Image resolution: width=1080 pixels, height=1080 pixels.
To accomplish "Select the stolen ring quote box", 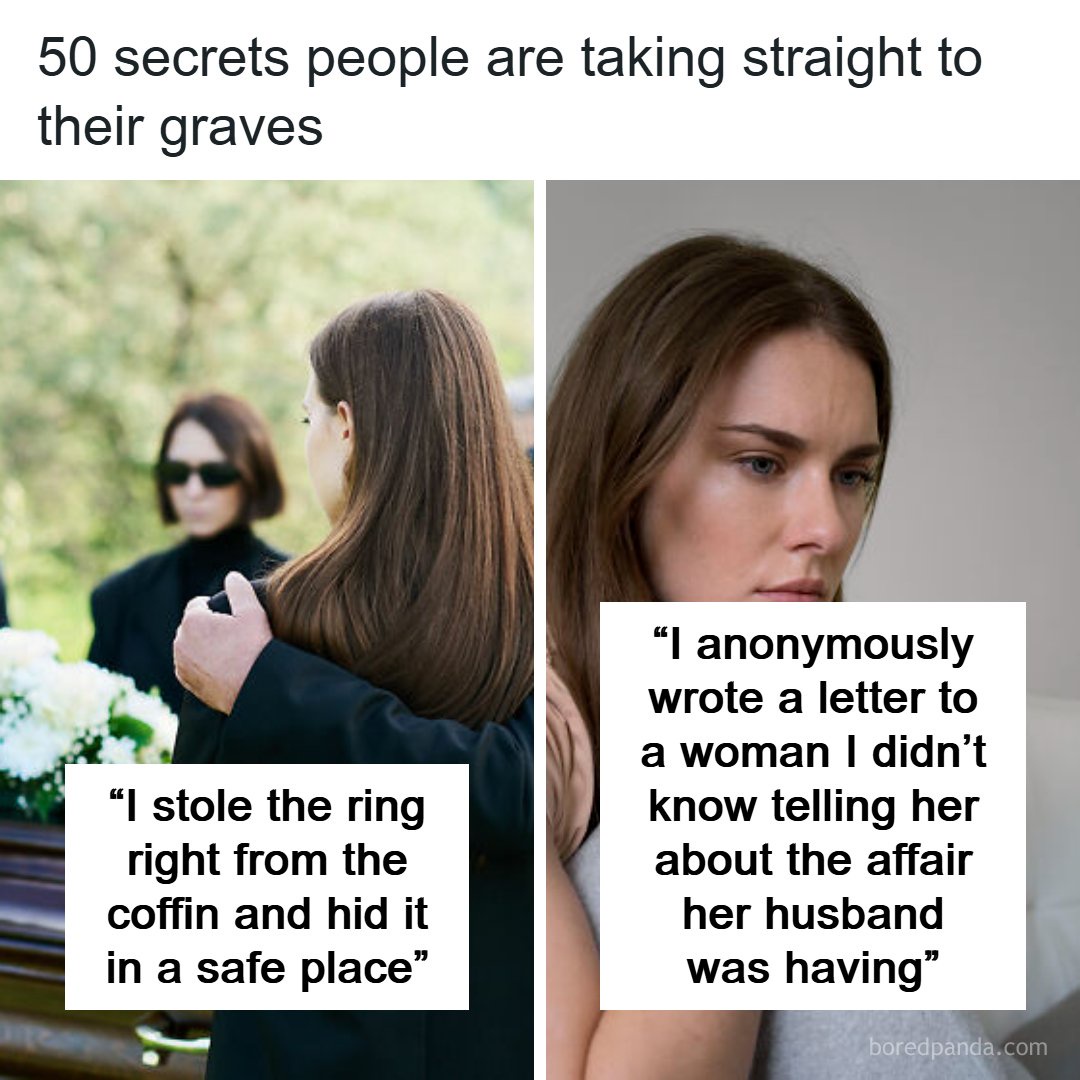I will tap(267, 886).
